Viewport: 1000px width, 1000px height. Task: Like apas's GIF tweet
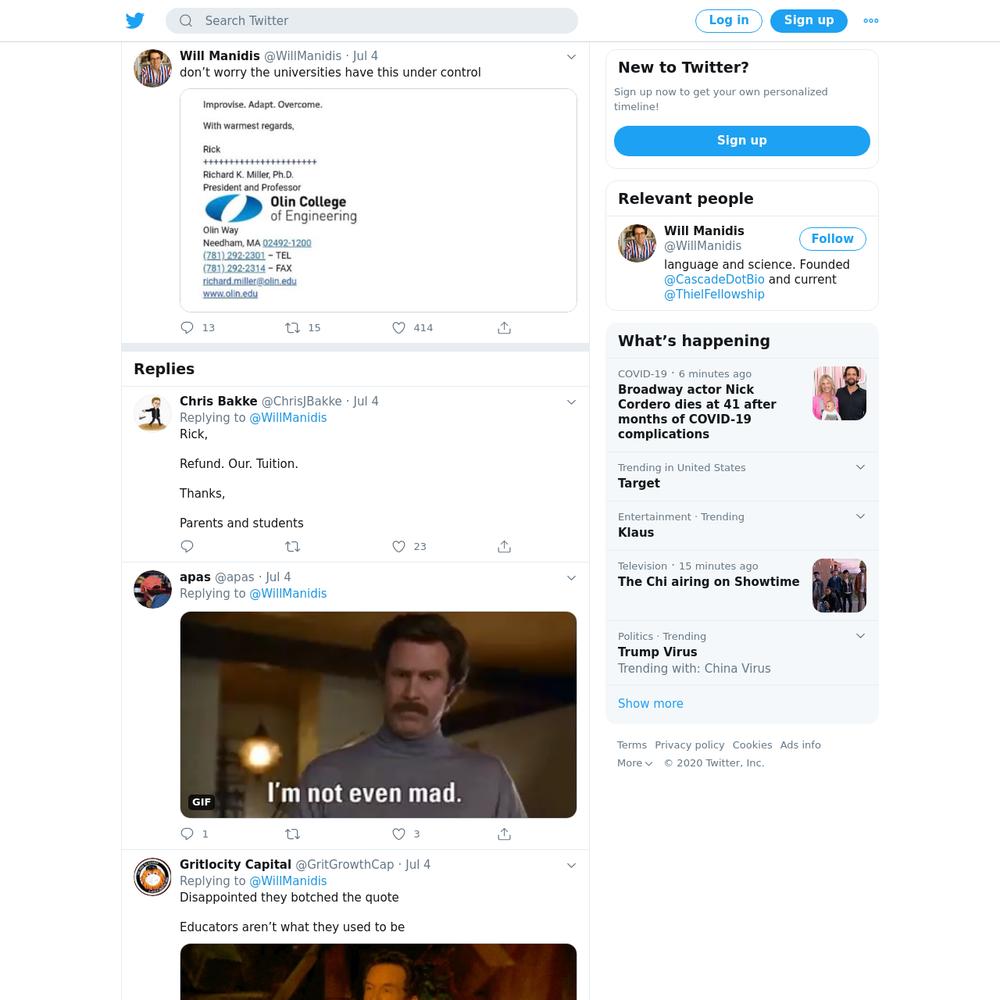[399, 834]
